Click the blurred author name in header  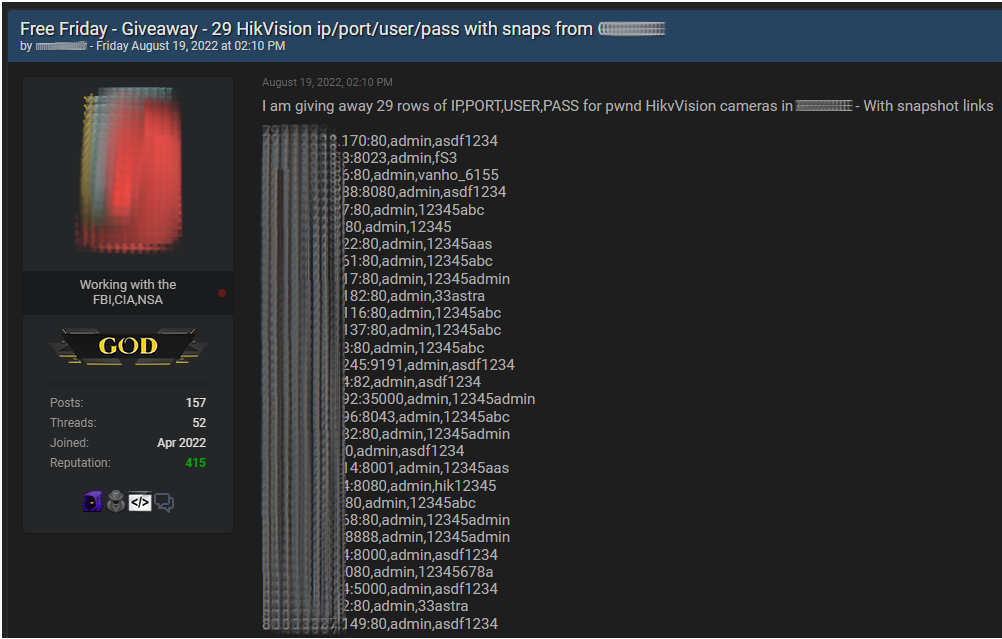(61, 46)
